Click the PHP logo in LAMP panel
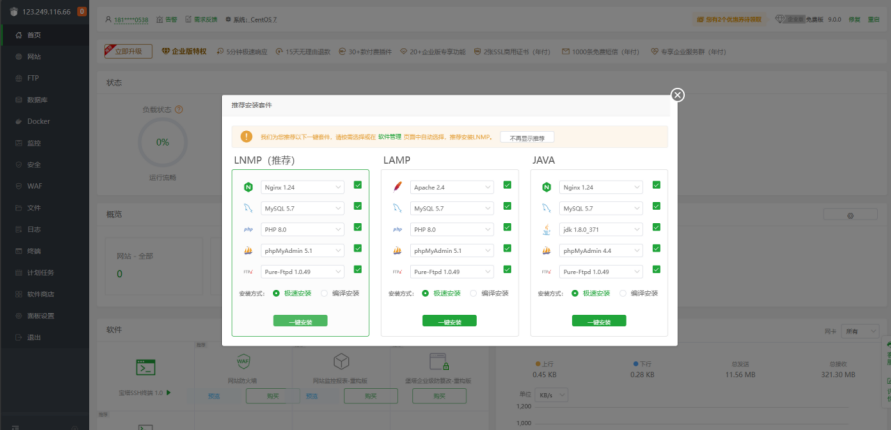Screen dimensions: 891x430 (x=397, y=229)
